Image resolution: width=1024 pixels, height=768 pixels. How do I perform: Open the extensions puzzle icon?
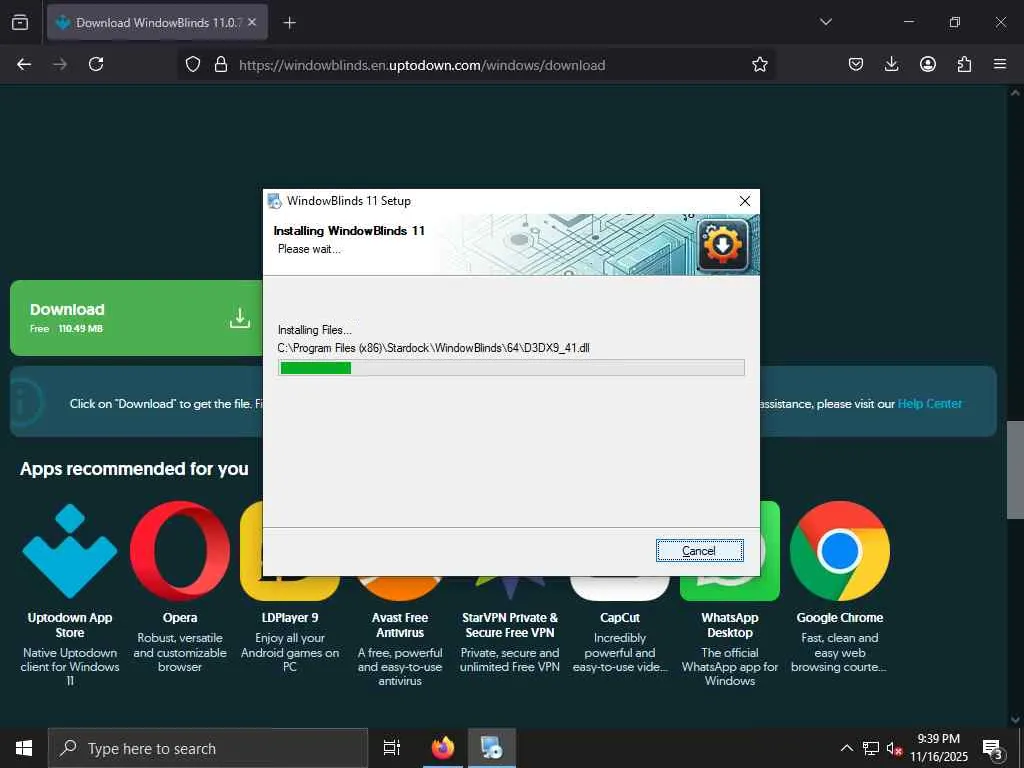(x=964, y=64)
